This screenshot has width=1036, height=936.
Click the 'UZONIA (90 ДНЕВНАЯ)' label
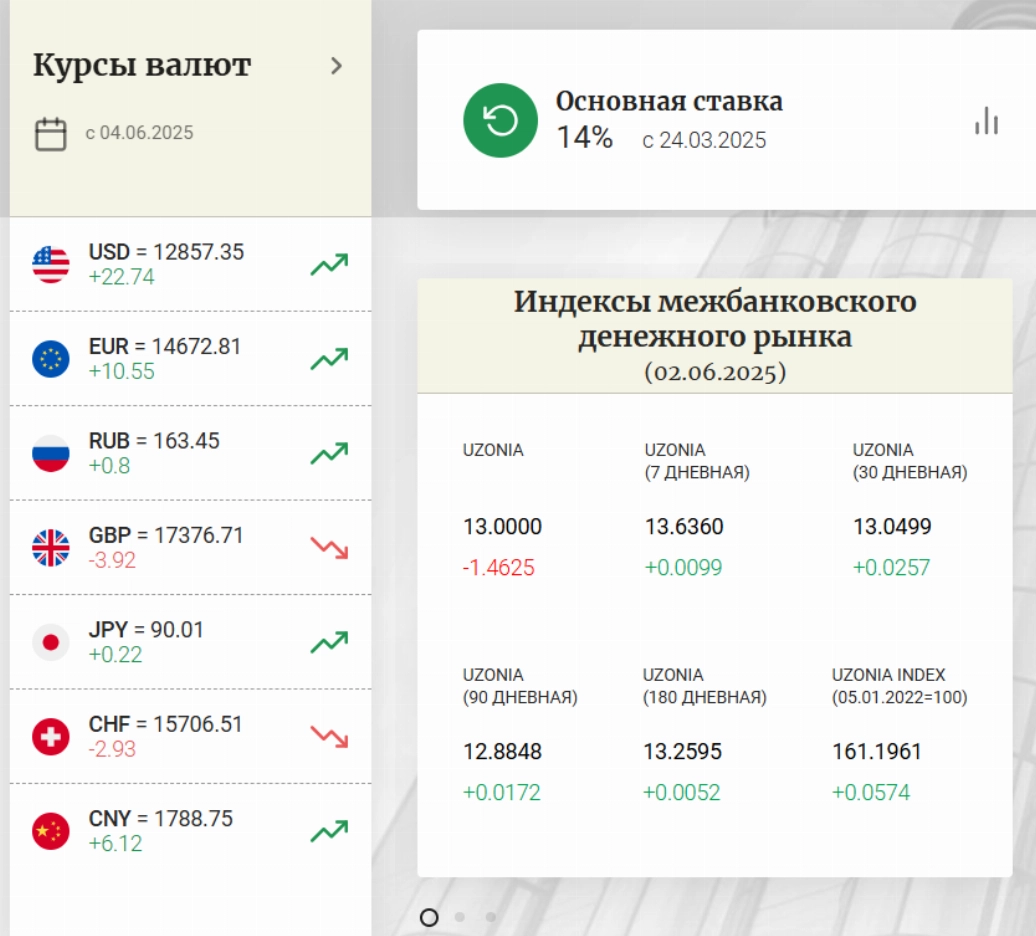pyautogui.click(x=520, y=686)
